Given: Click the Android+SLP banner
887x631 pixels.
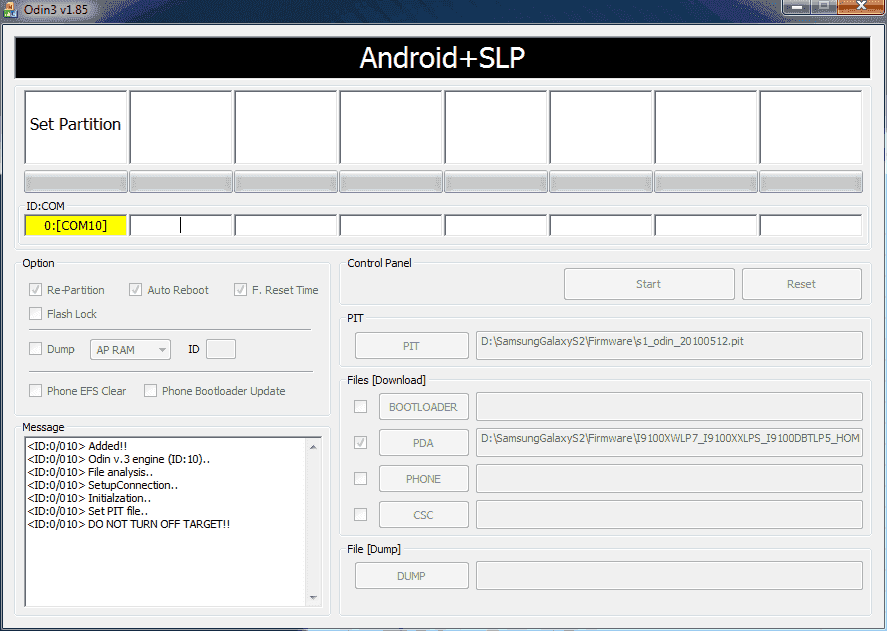Looking at the screenshot, I should [x=442, y=58].
